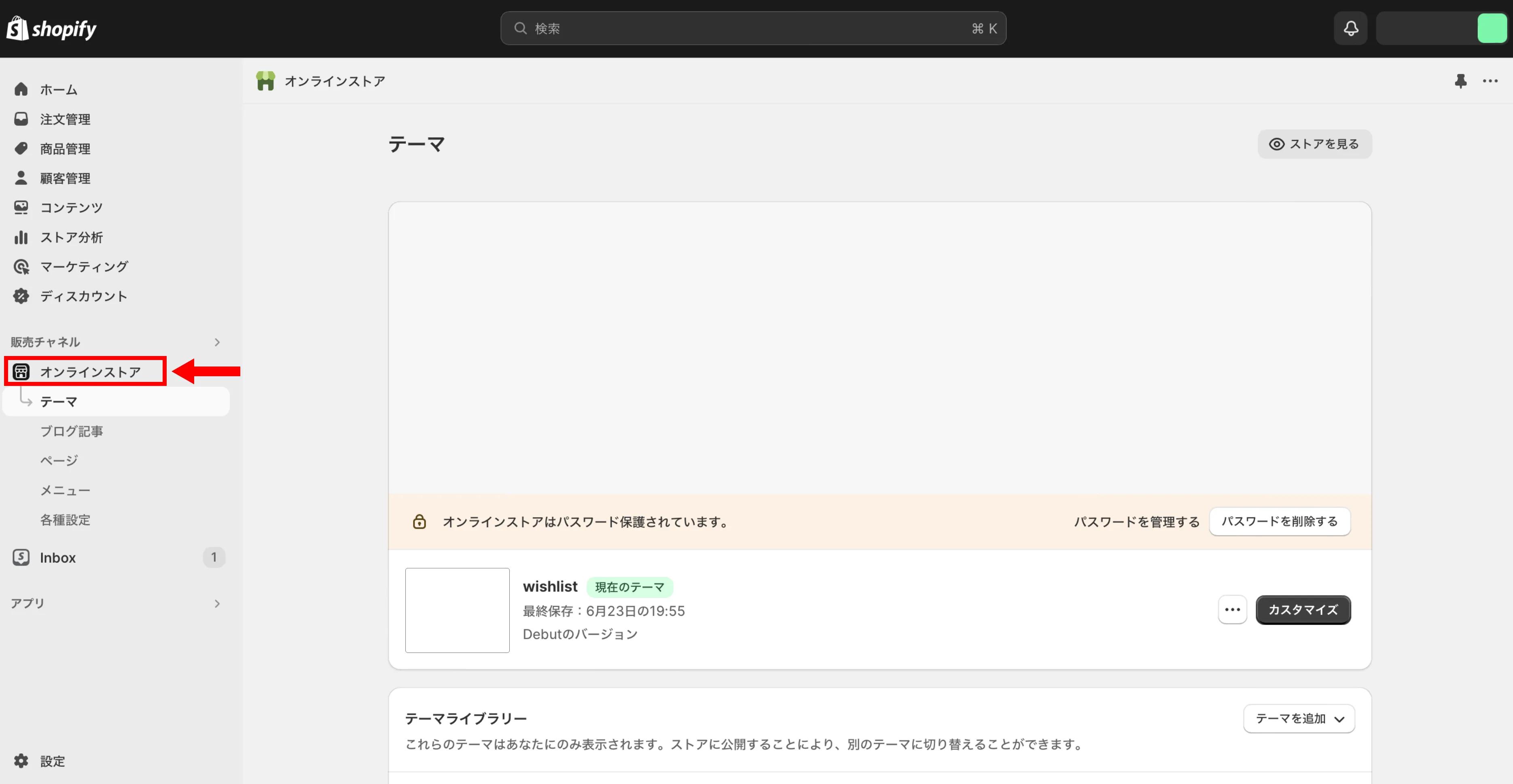1513x784 pixels.
Task: Click the wishlist theme thumbnail
Action: point(458,610)
